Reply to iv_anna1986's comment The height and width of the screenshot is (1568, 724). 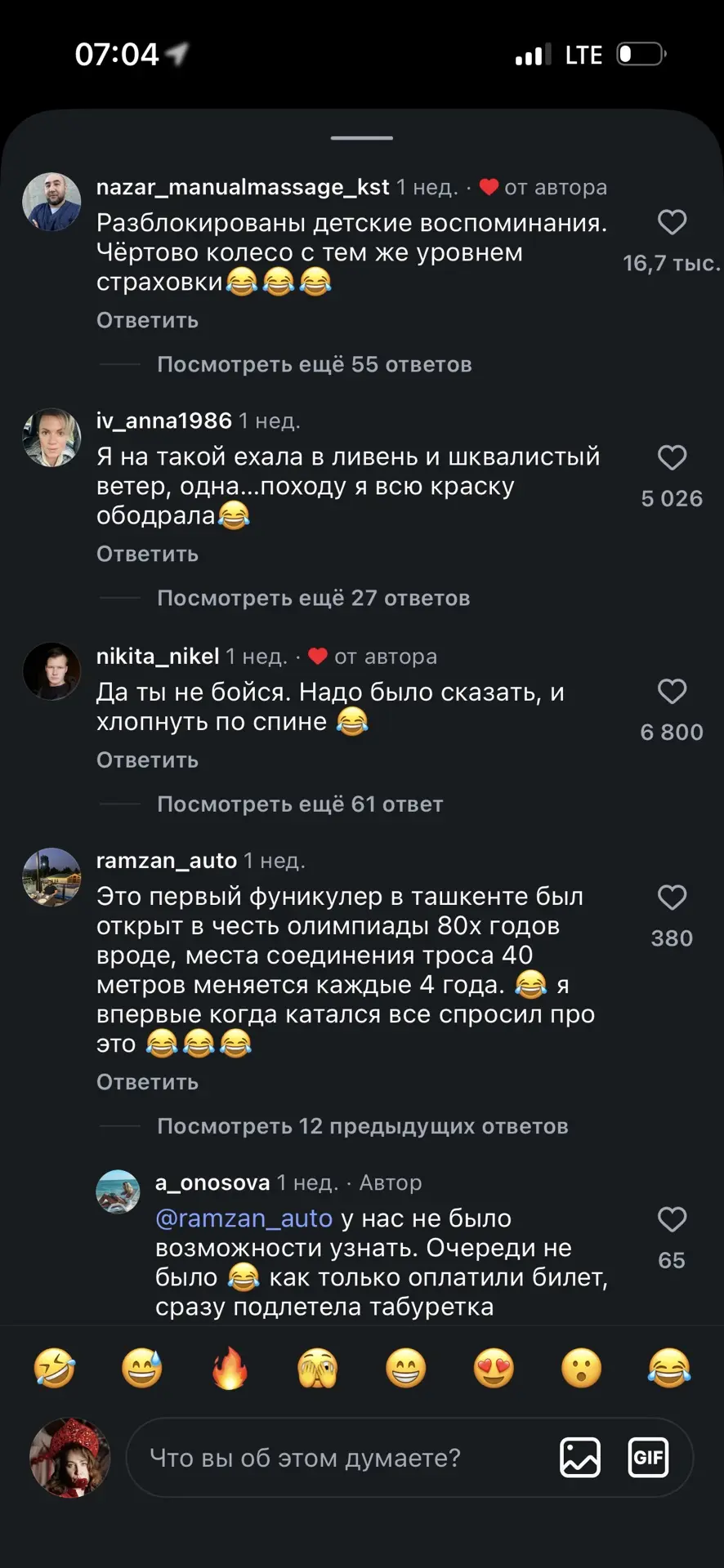(147, 554)
